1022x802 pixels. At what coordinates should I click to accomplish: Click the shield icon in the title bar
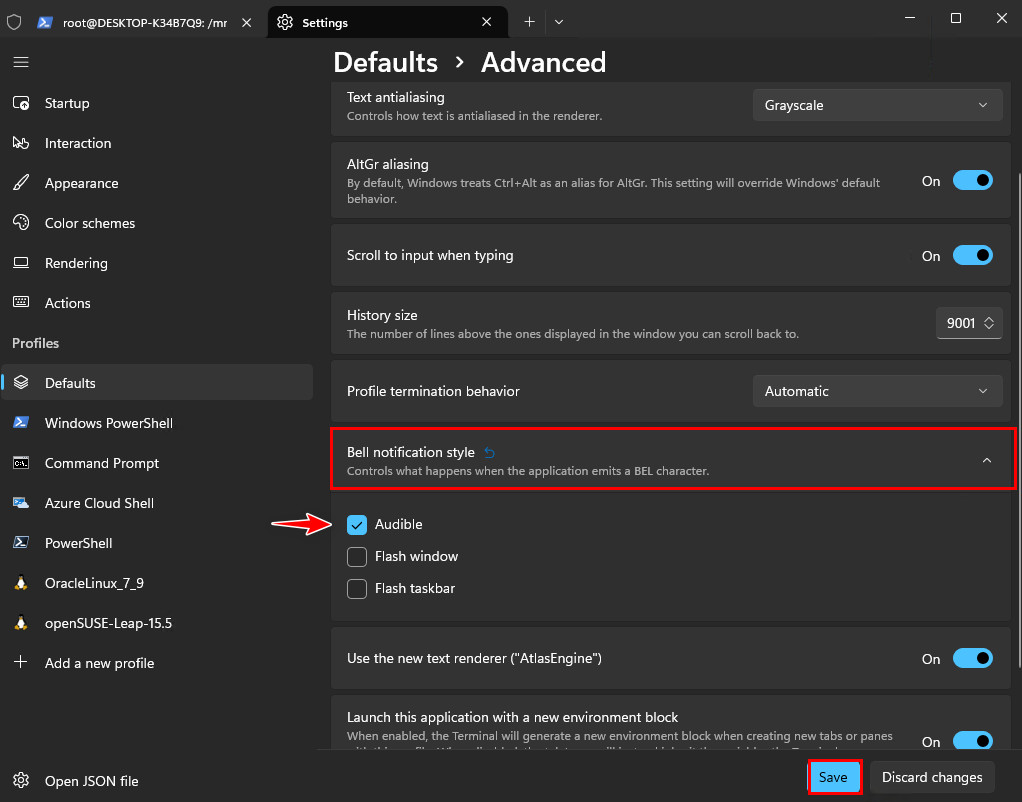point(14,22)
